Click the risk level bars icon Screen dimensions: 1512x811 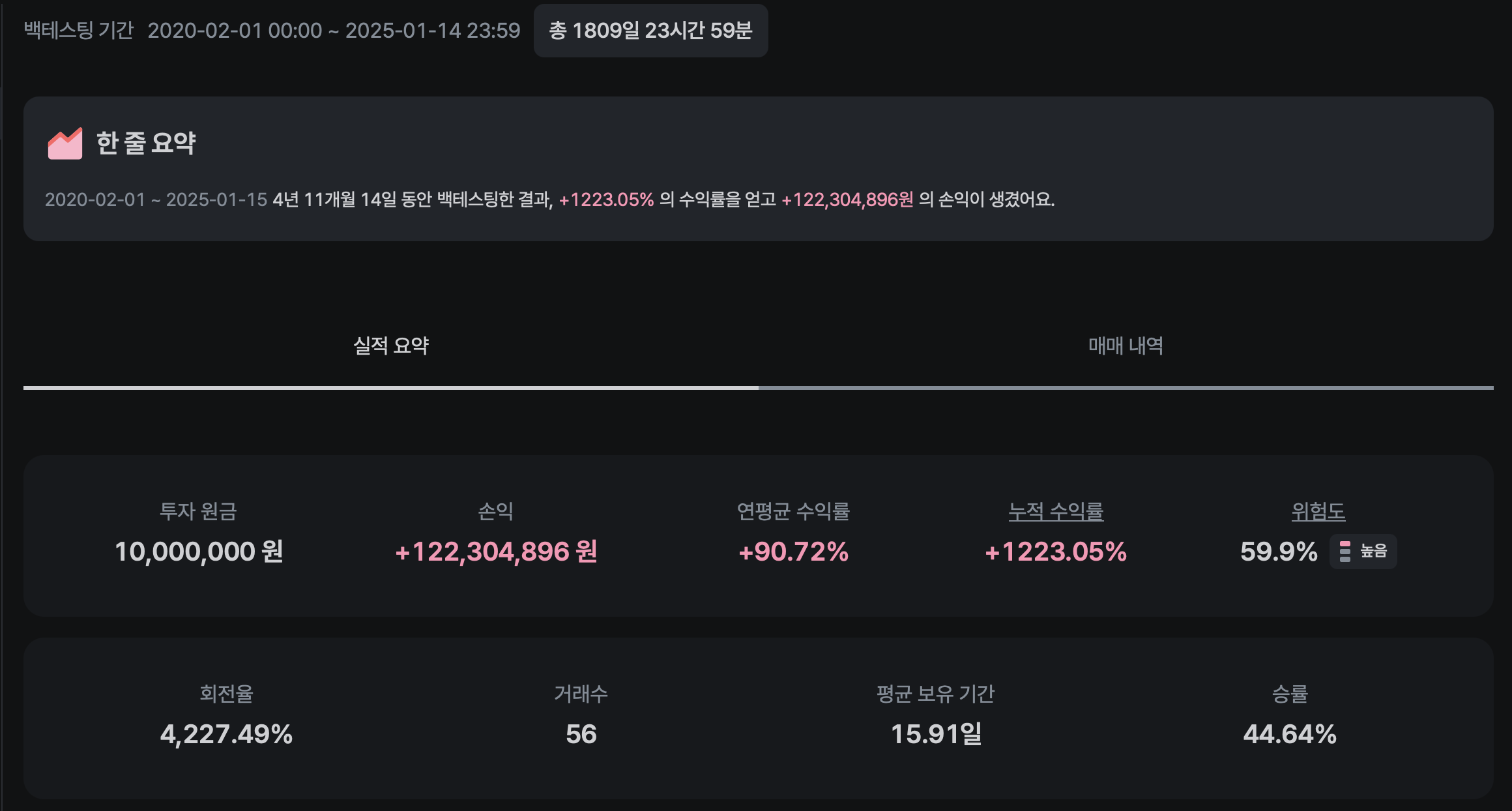pos(1345,552)
